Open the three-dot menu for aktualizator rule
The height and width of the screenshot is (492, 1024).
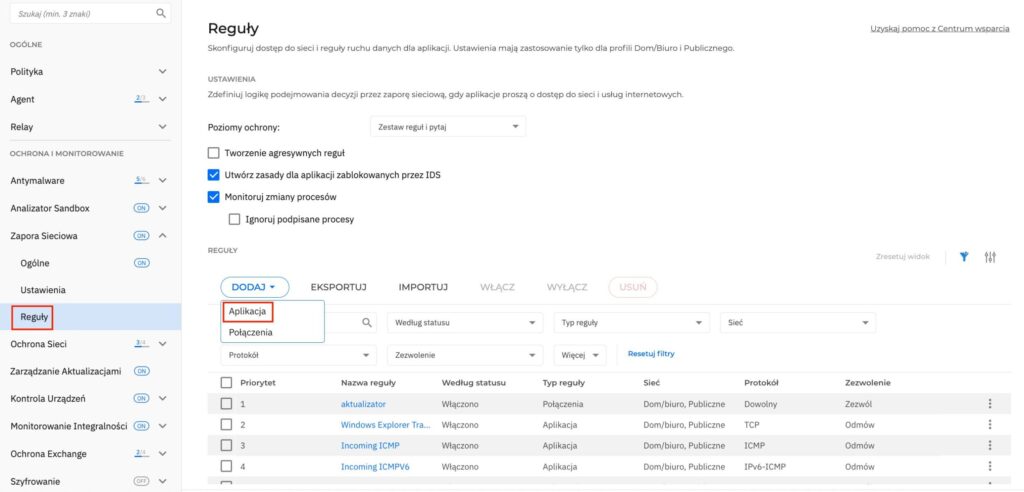pos(990,404)
